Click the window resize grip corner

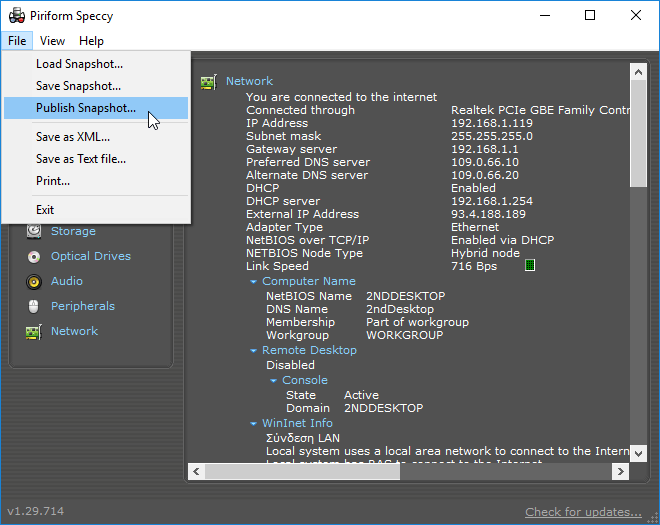[x=653, y=518]
